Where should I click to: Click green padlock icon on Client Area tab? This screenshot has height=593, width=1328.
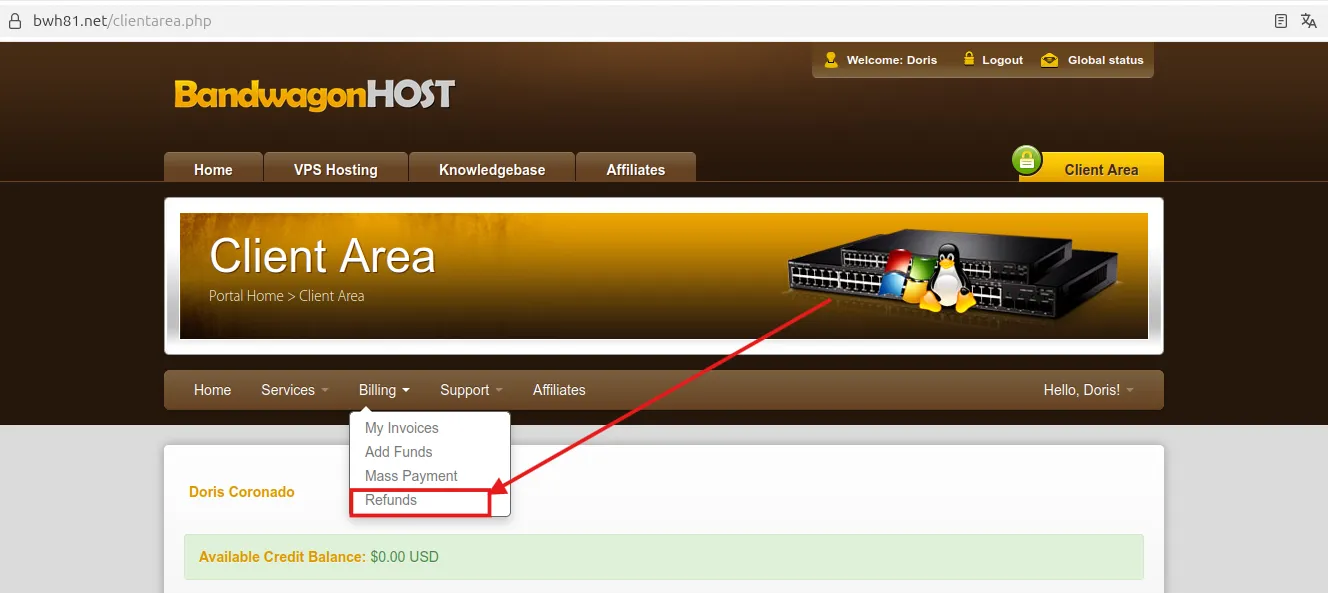pos(1026,160)
